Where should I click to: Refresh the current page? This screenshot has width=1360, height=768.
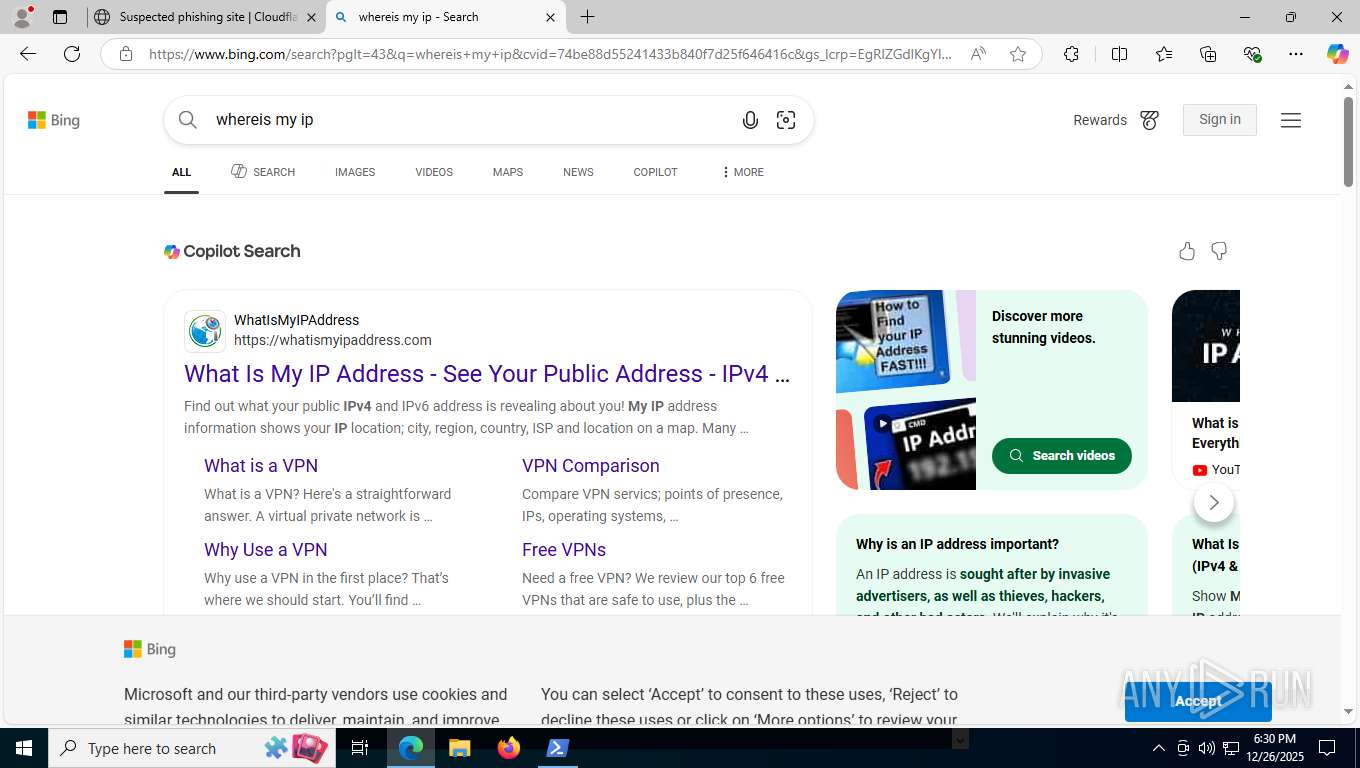(72, 54)
